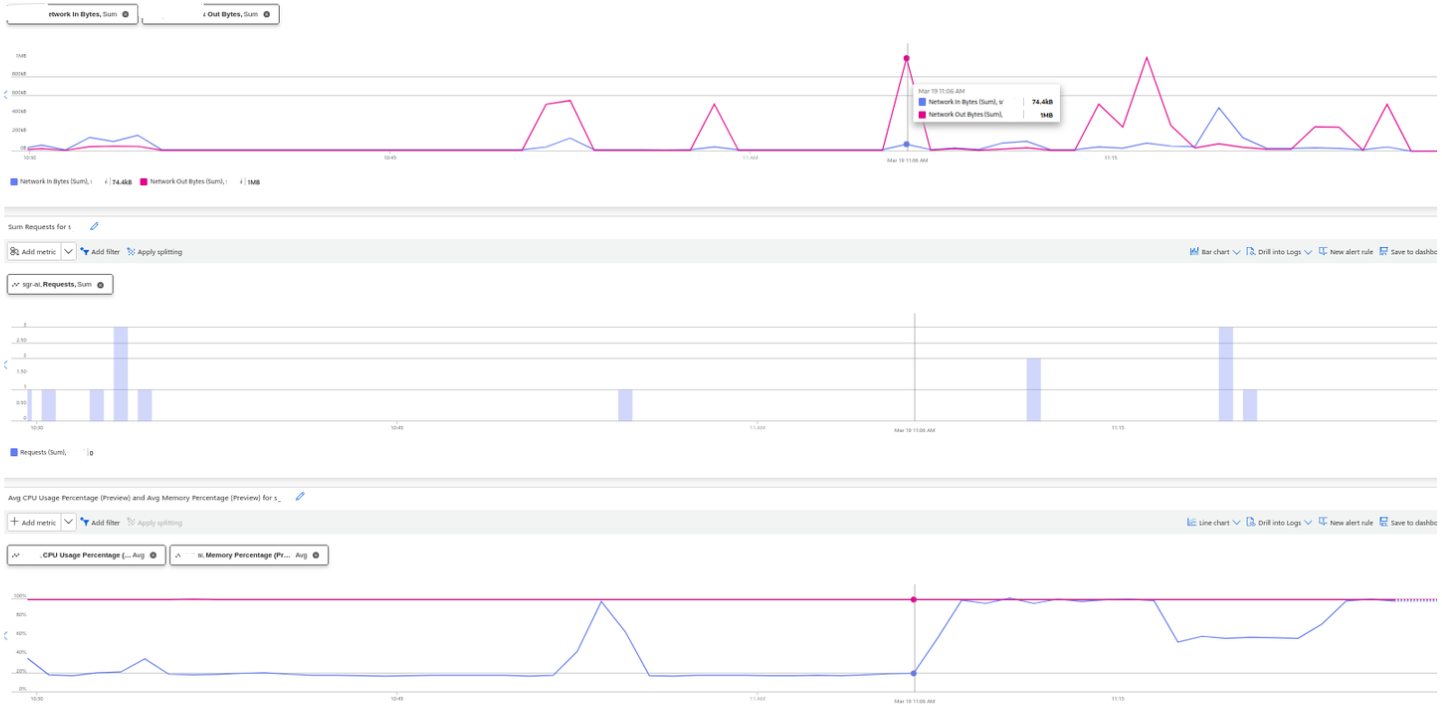1442x711 pixels.
Task: Open Line chart dropdown on CPU chart
Action: [x=1238, y=522]
